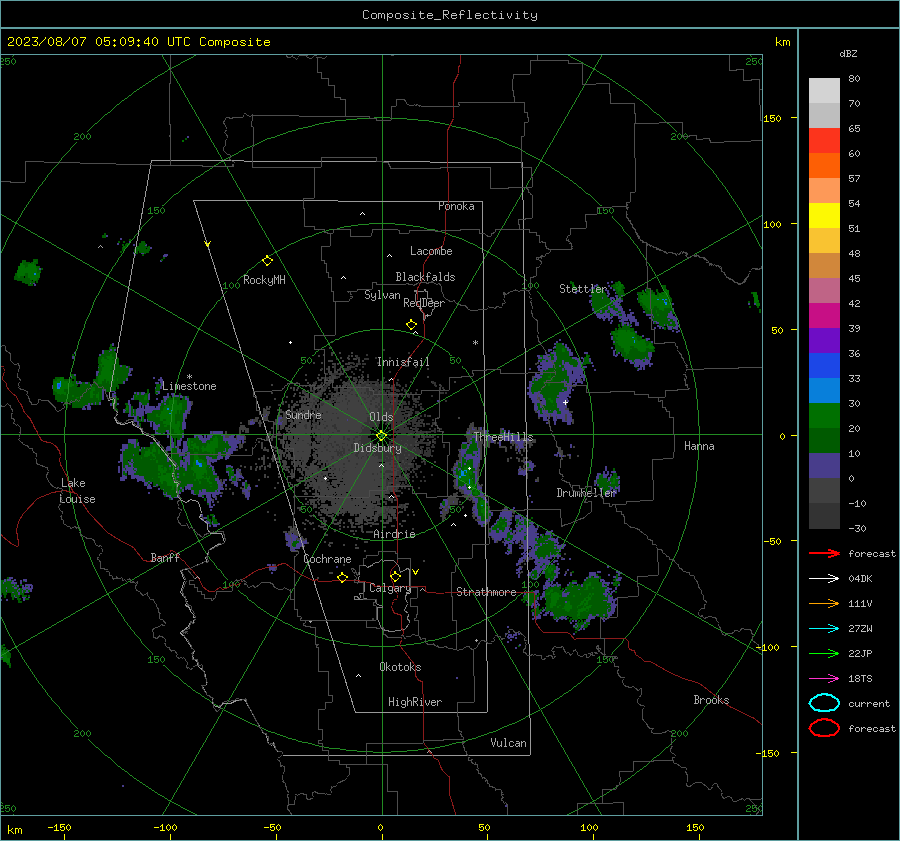Click the Blackfalds label
Screen dimensions: 900x841
click(x=425, y=277)
